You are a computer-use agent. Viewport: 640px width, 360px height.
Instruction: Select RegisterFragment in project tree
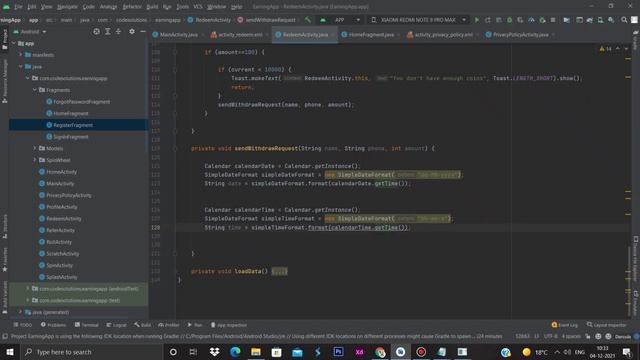click(73, 125)
